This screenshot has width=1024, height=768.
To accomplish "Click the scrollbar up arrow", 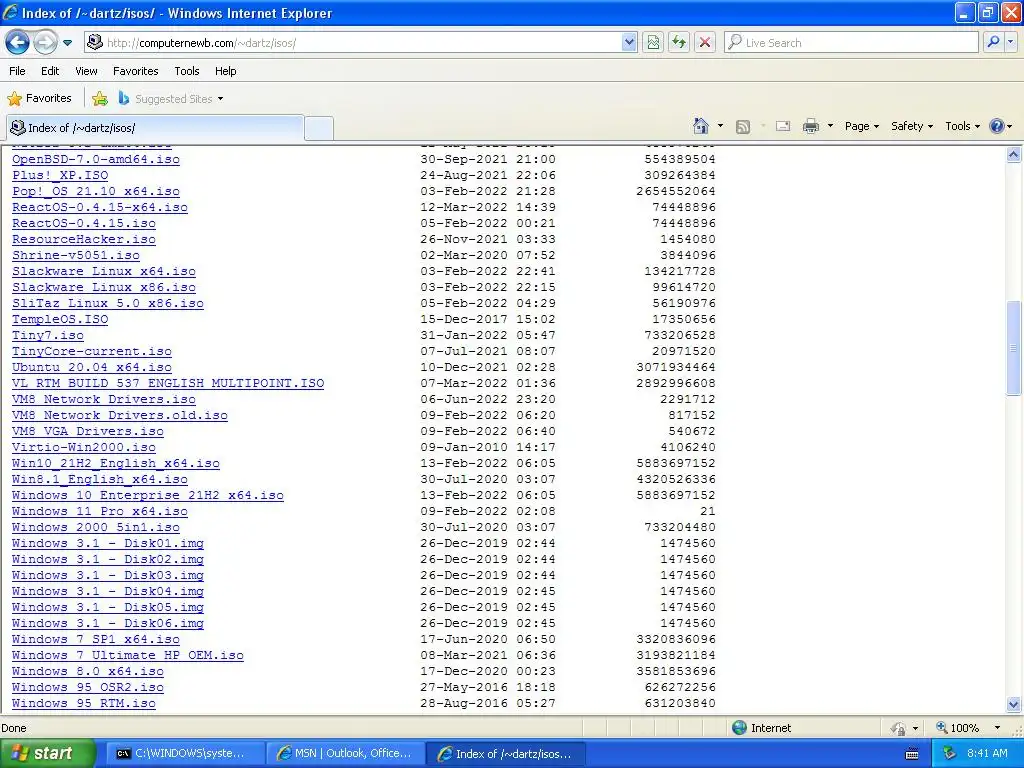I will 1014,155.
